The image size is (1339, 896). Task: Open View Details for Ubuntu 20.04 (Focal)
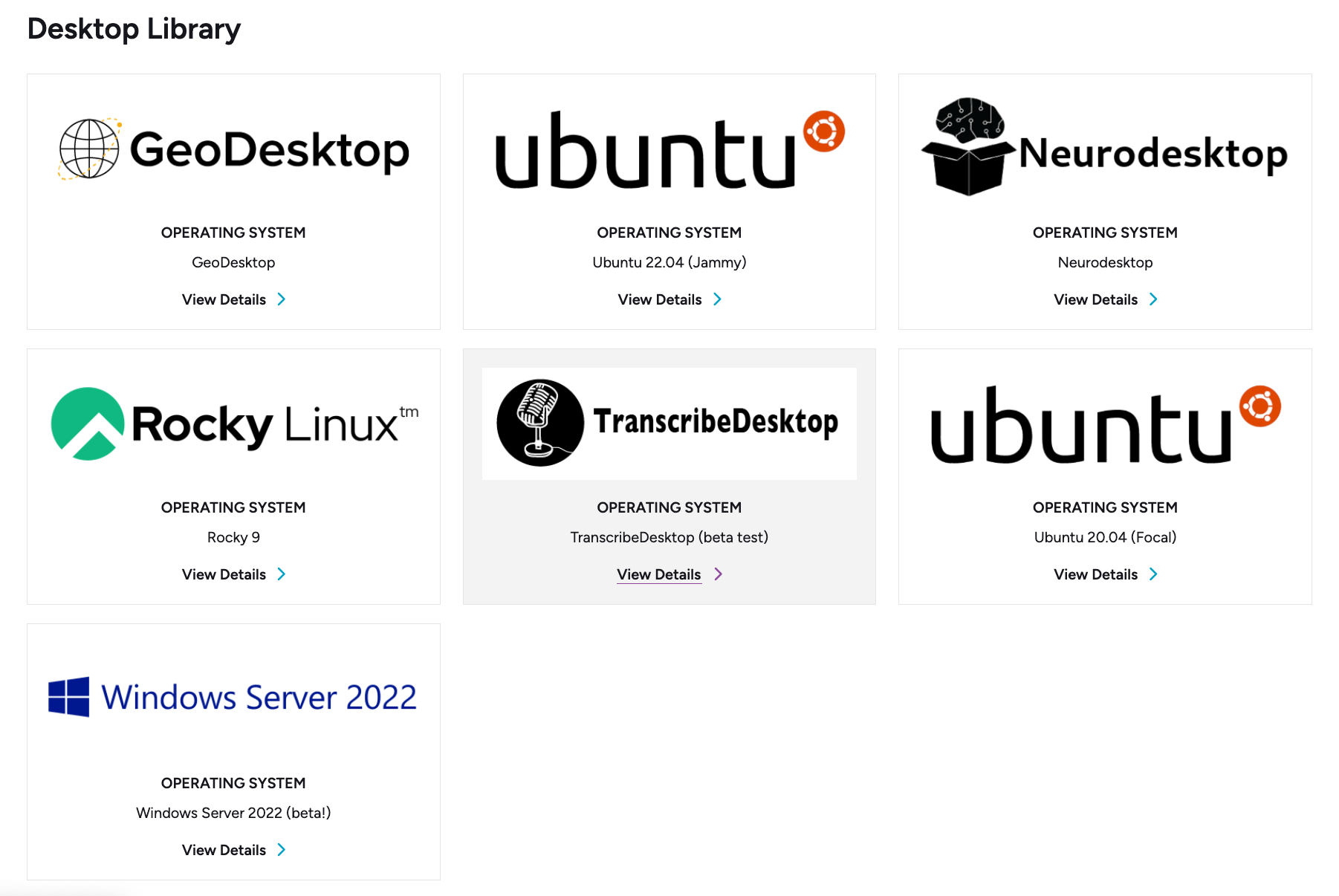[x=1095, y=574]
